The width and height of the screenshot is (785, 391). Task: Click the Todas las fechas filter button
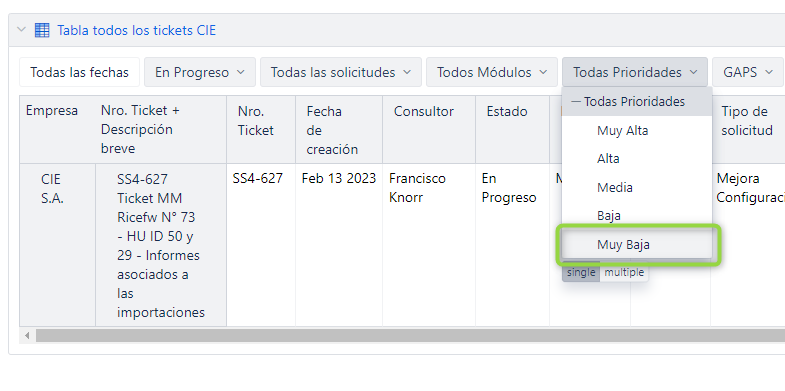79,72
